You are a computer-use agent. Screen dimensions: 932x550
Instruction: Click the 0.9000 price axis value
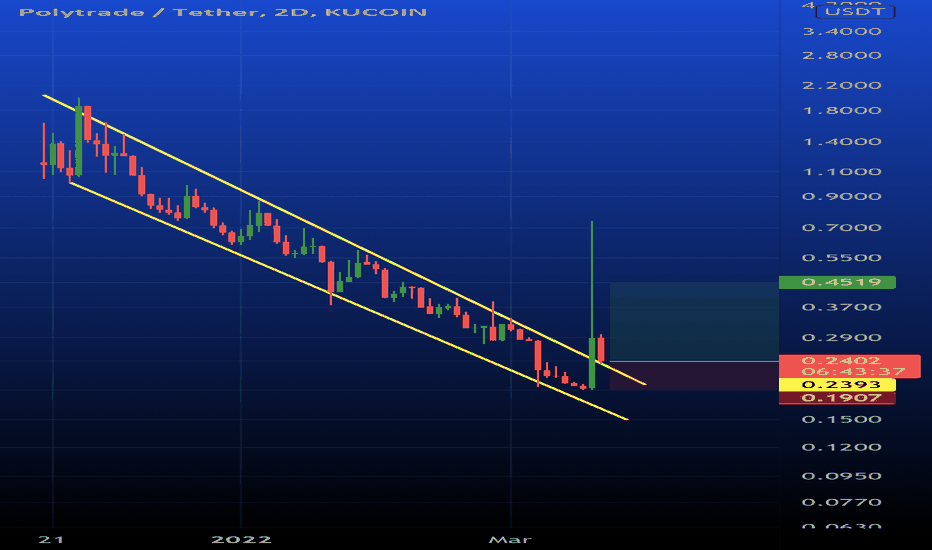pyautogui.click(x=842, y=197)
